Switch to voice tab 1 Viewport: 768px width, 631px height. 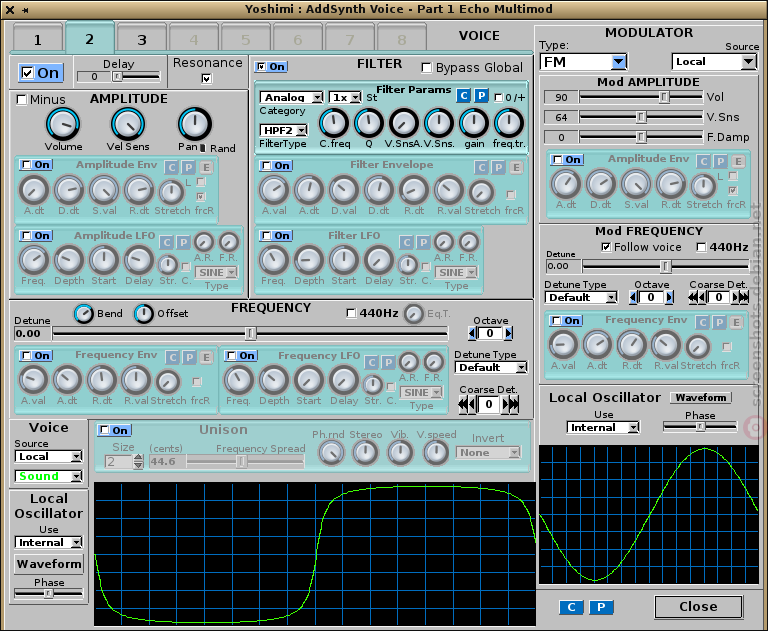click(38, 38)
